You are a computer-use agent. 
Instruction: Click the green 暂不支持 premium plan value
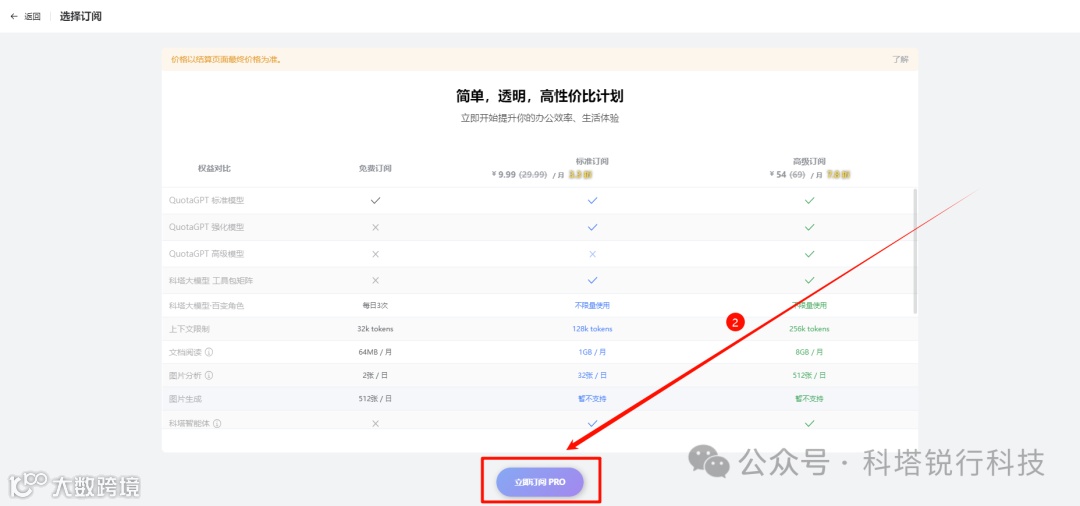[809, 399]
